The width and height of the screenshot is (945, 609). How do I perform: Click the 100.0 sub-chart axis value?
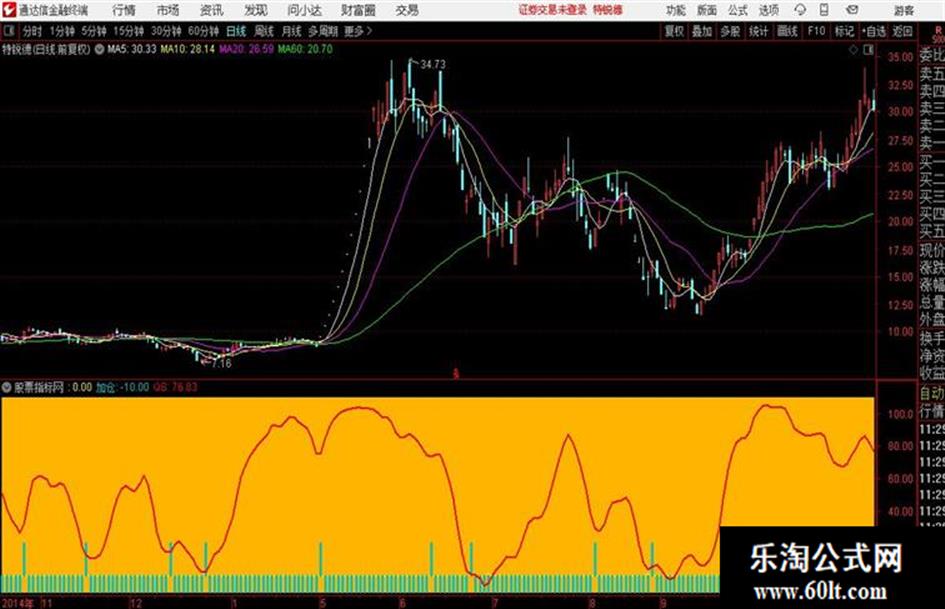(900, 414)
